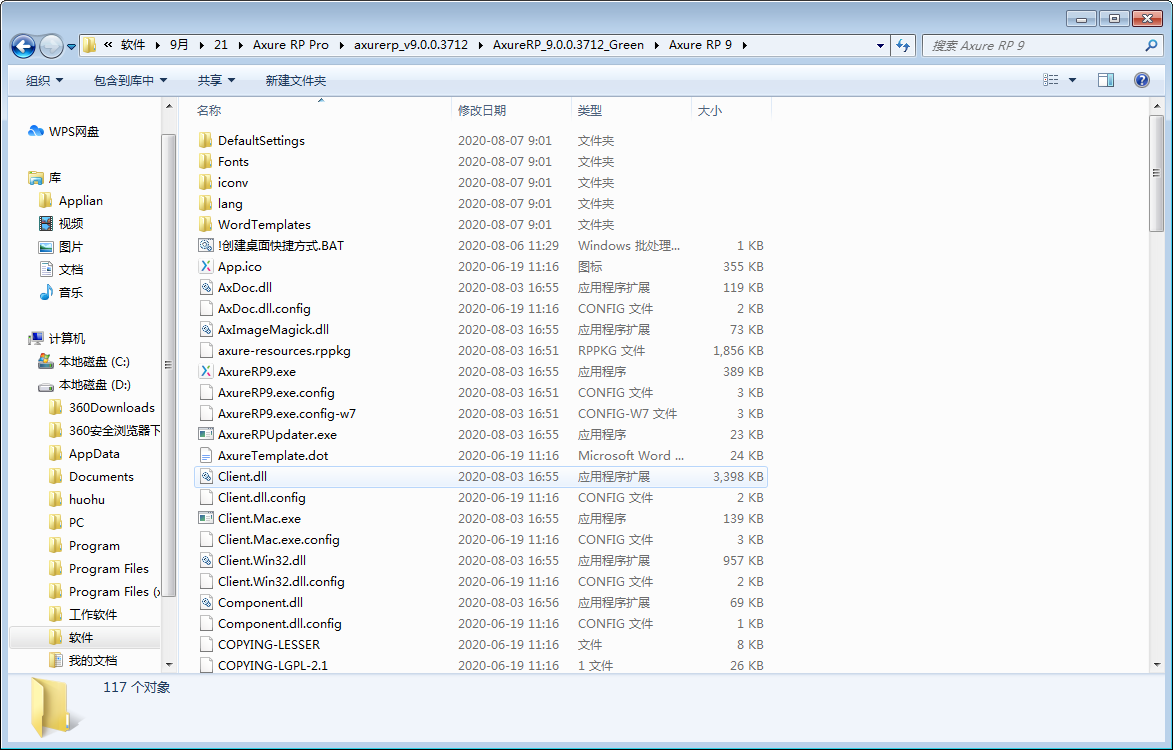Click the AxureRPUpdater.exe file icon
Screen dimensions: 1173x750
(206, 434)
